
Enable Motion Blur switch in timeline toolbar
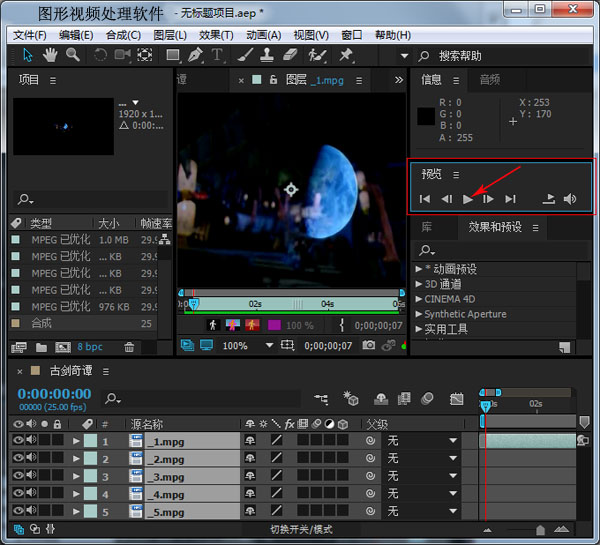[427, 399]
